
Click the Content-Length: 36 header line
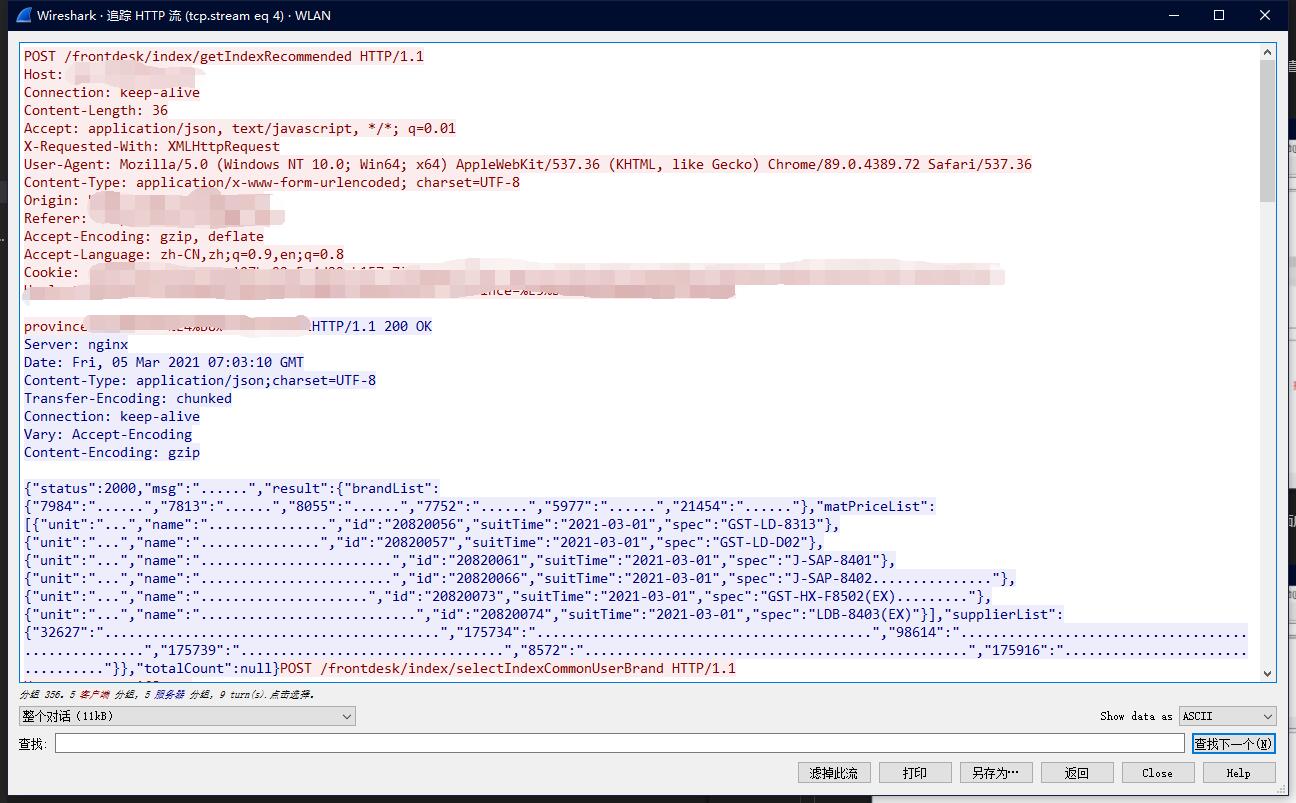tap(96, 110)
